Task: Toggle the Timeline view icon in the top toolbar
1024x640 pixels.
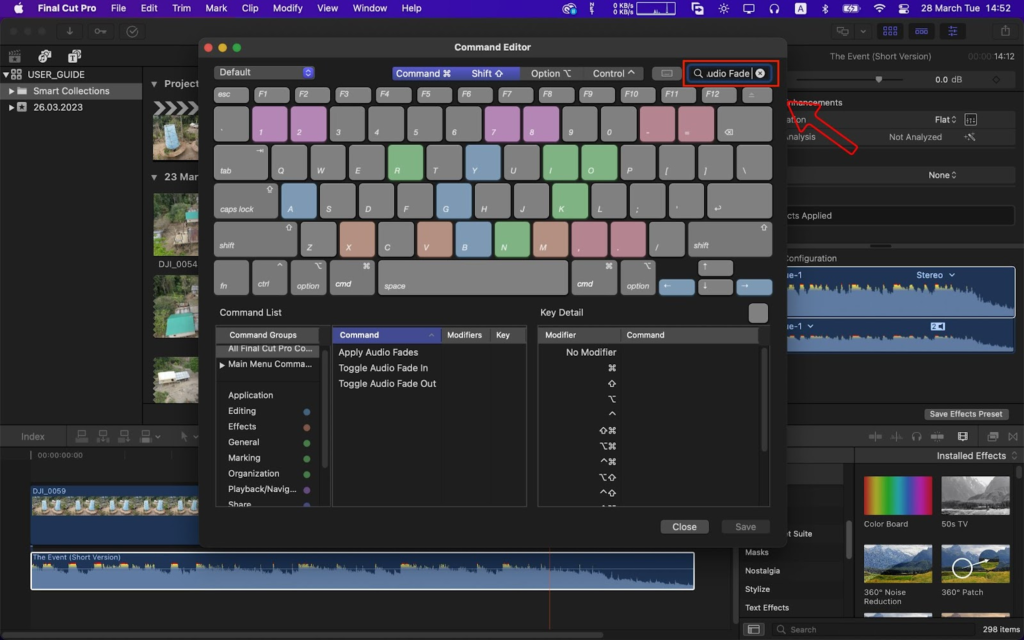Action: click(x=921, y=31)
